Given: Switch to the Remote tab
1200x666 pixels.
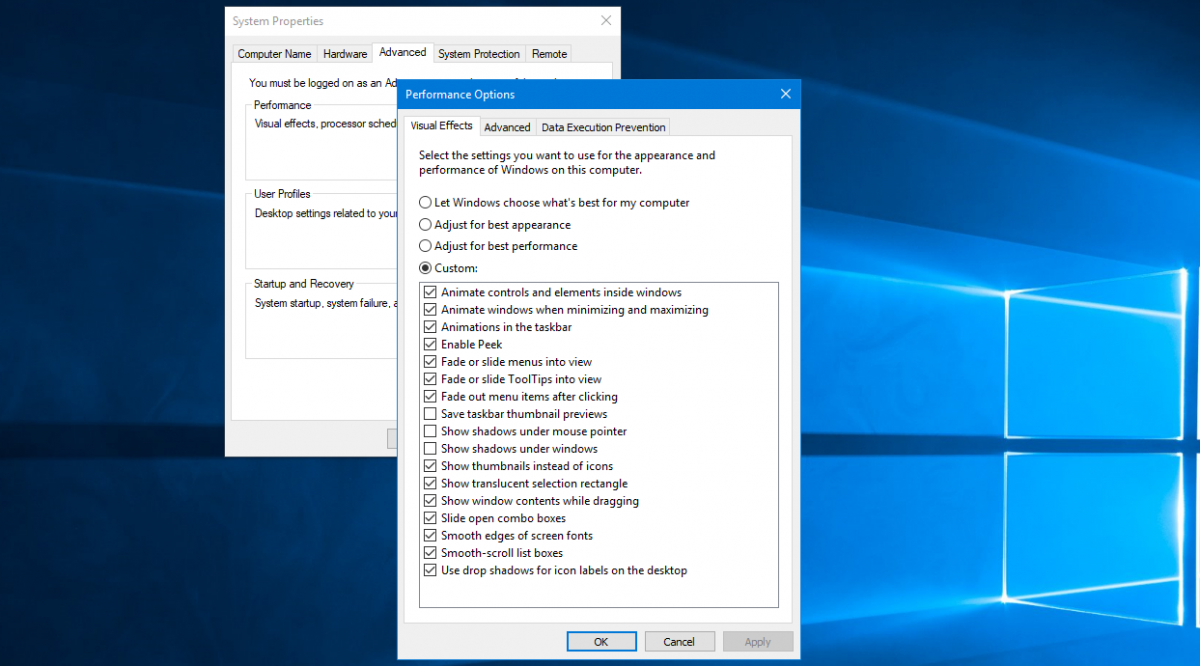Looking at the screenshot, I should [x=548, y=53].
